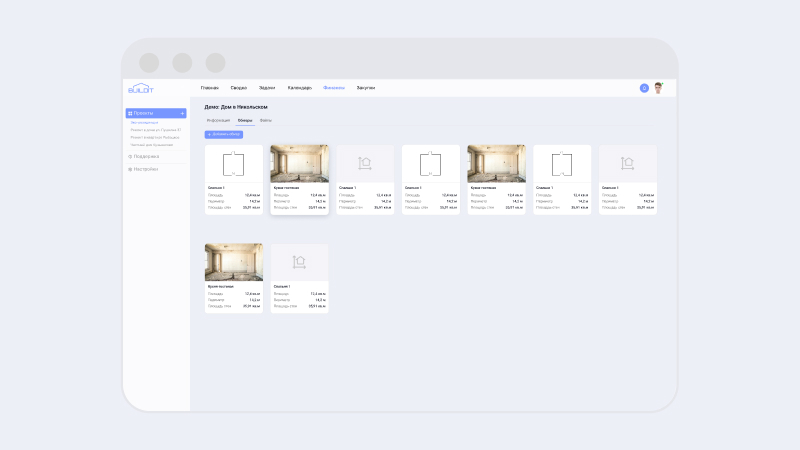Click the Добавить обмер button
The image size is (800, 450).
coord(224,134)
